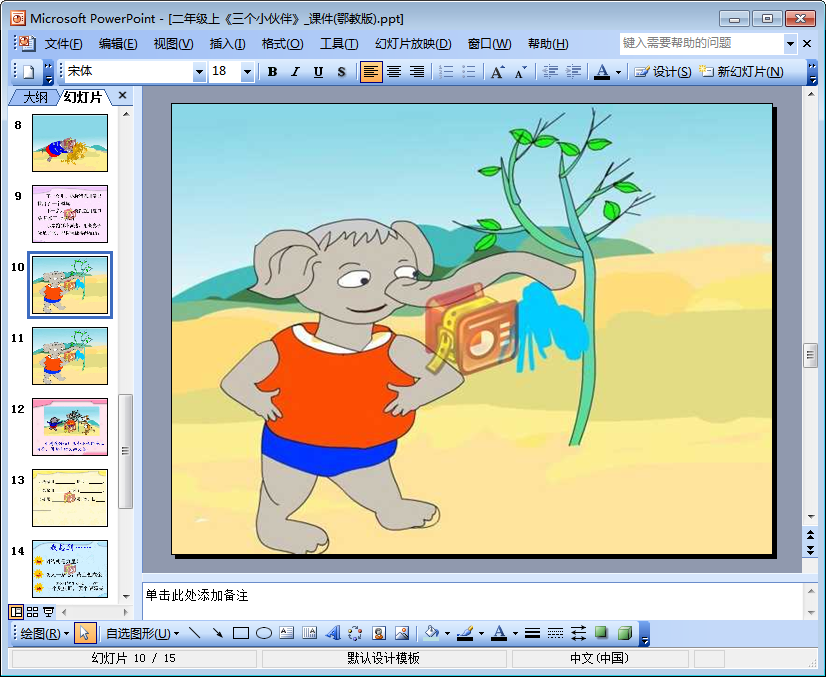
Task: Select the Rectangle drawing tool
Action: (x=241, y=633)
